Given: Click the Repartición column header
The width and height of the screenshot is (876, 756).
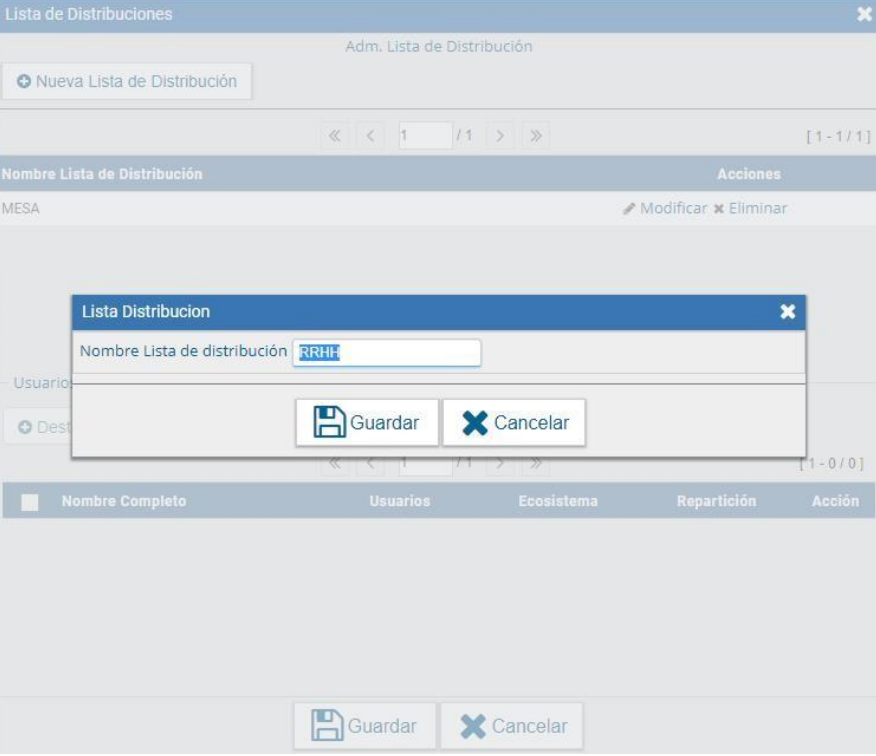Looking at the screenshot, I should [716, 501].
